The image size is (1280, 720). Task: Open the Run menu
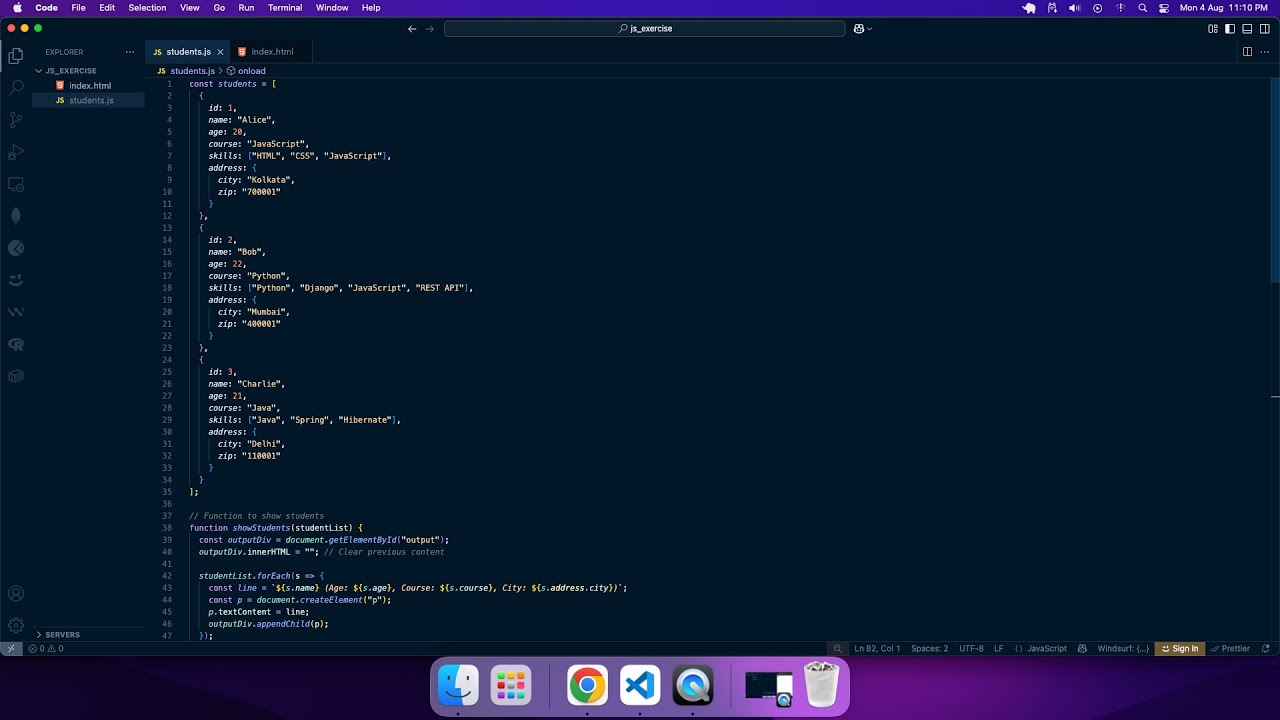click(x=246, y=8)
